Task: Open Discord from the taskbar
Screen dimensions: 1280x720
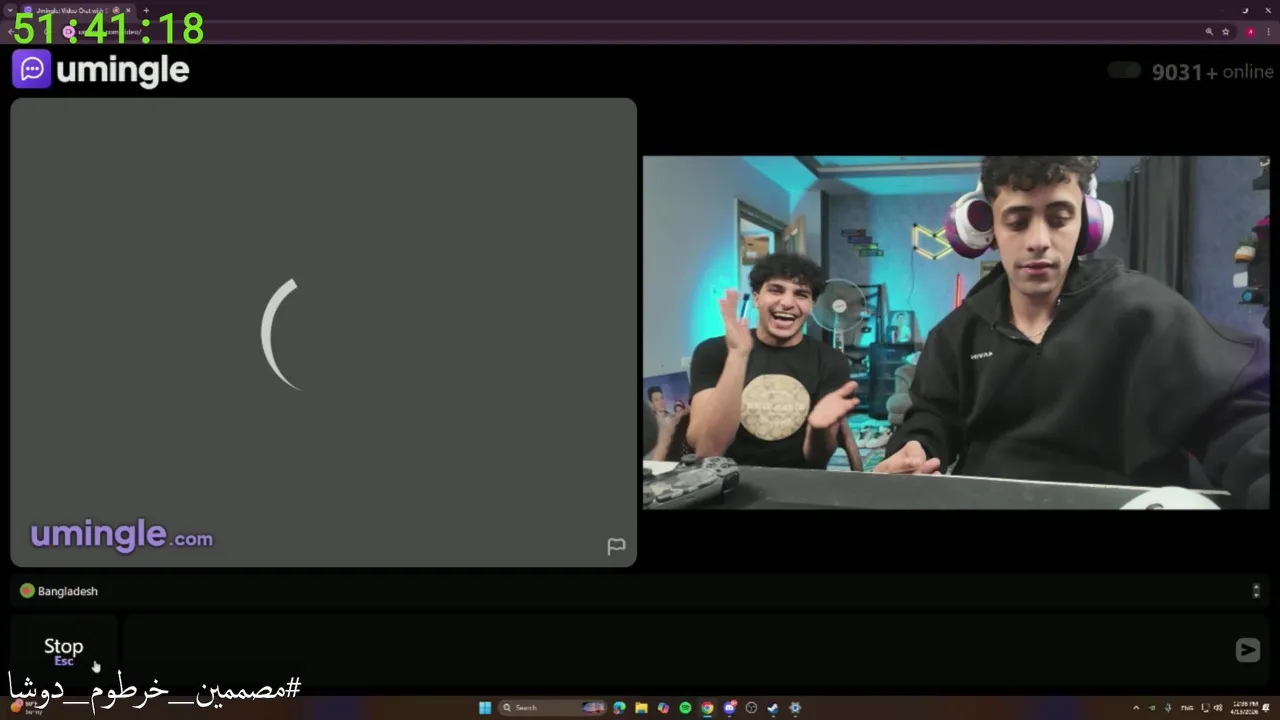Action: [x=730, y=708]
